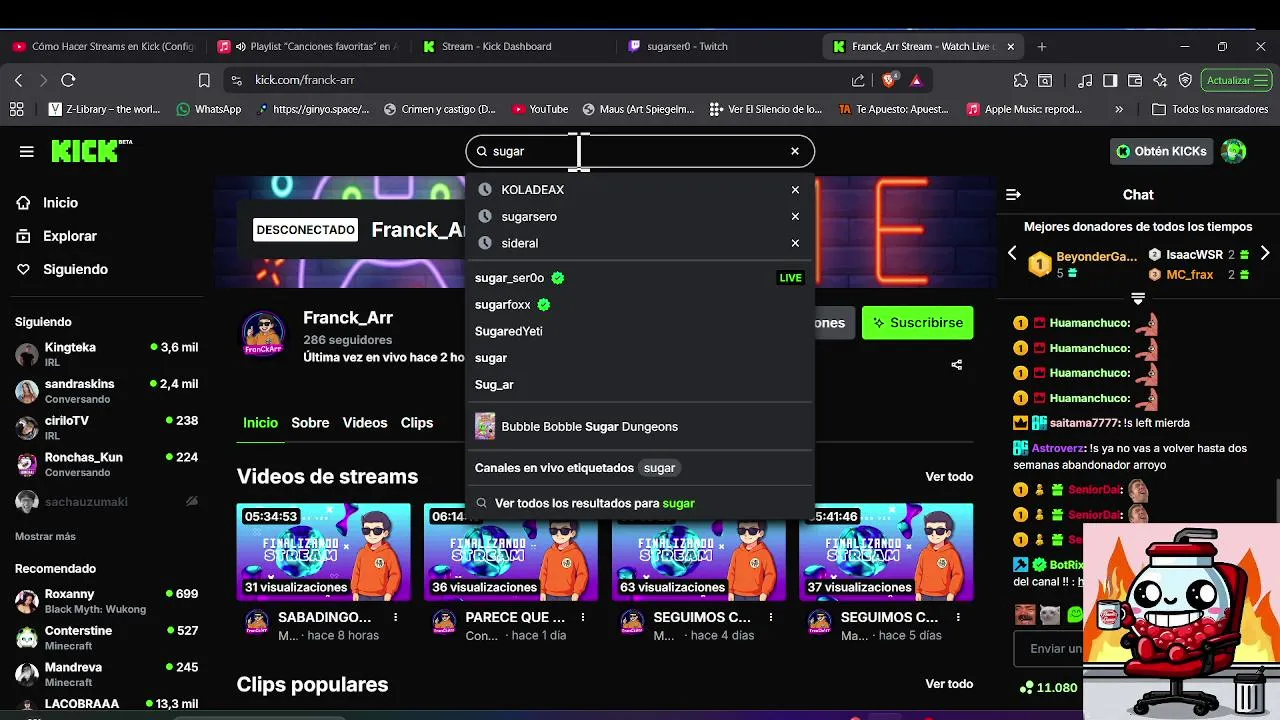
Task: Go back in browser
Action: coord(18,80)
